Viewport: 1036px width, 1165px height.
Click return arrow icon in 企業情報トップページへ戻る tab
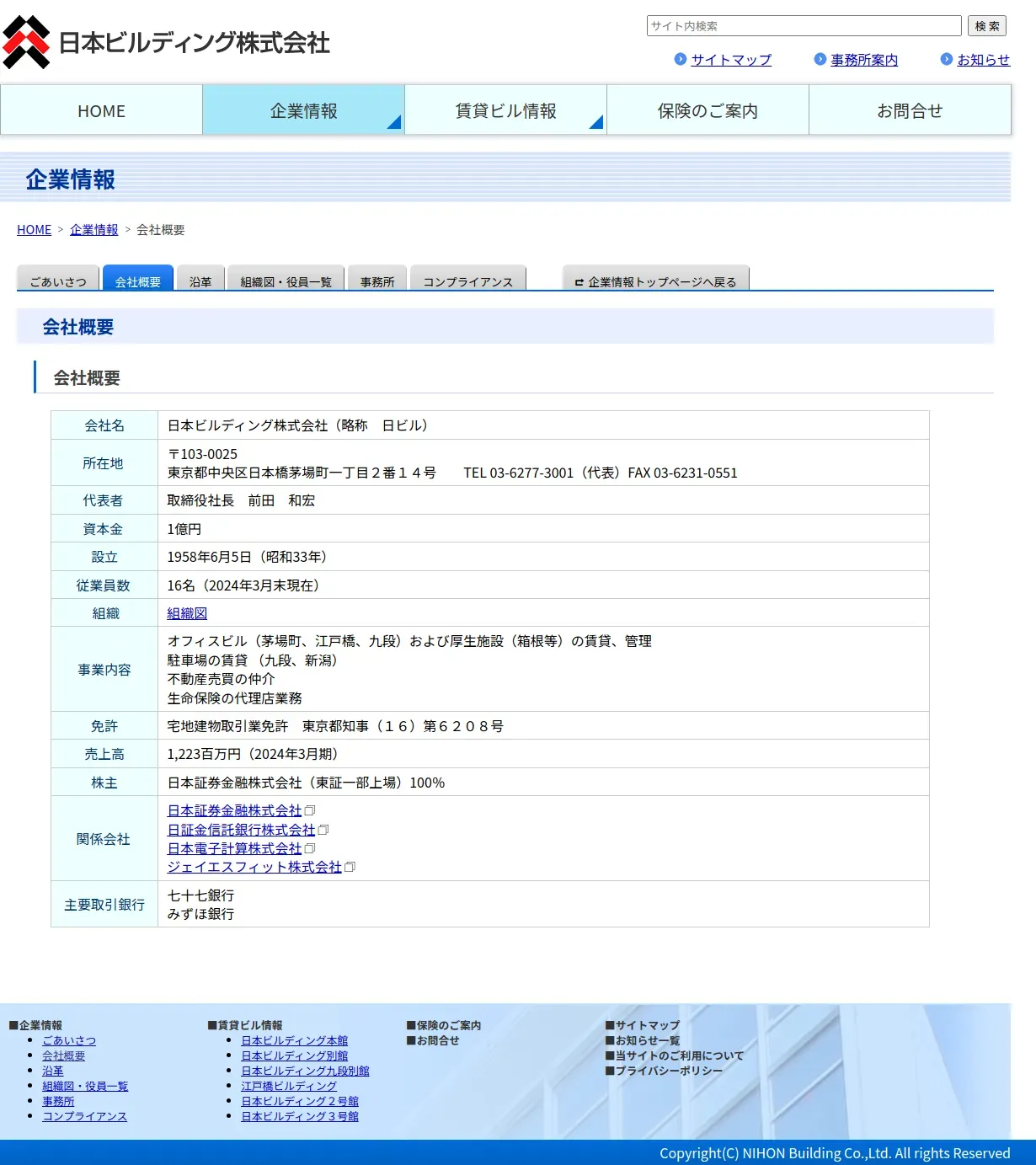579,282
